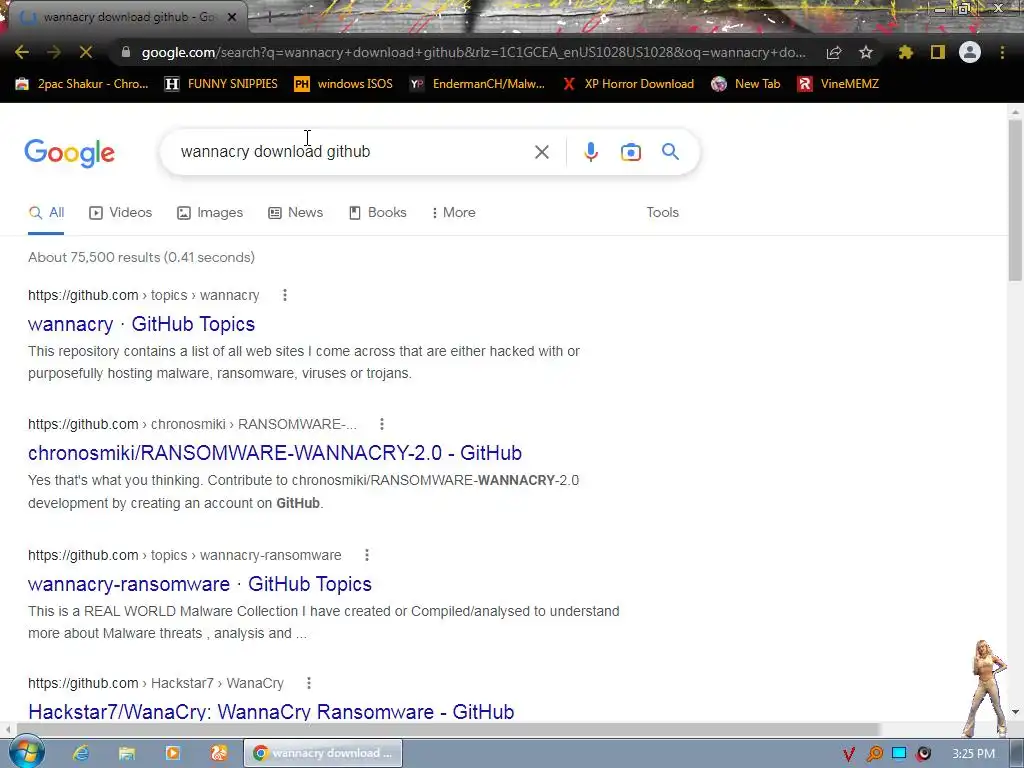Click the horizontal scrollbar thumb
1024x768 pixels.
(x=448, y=729)
